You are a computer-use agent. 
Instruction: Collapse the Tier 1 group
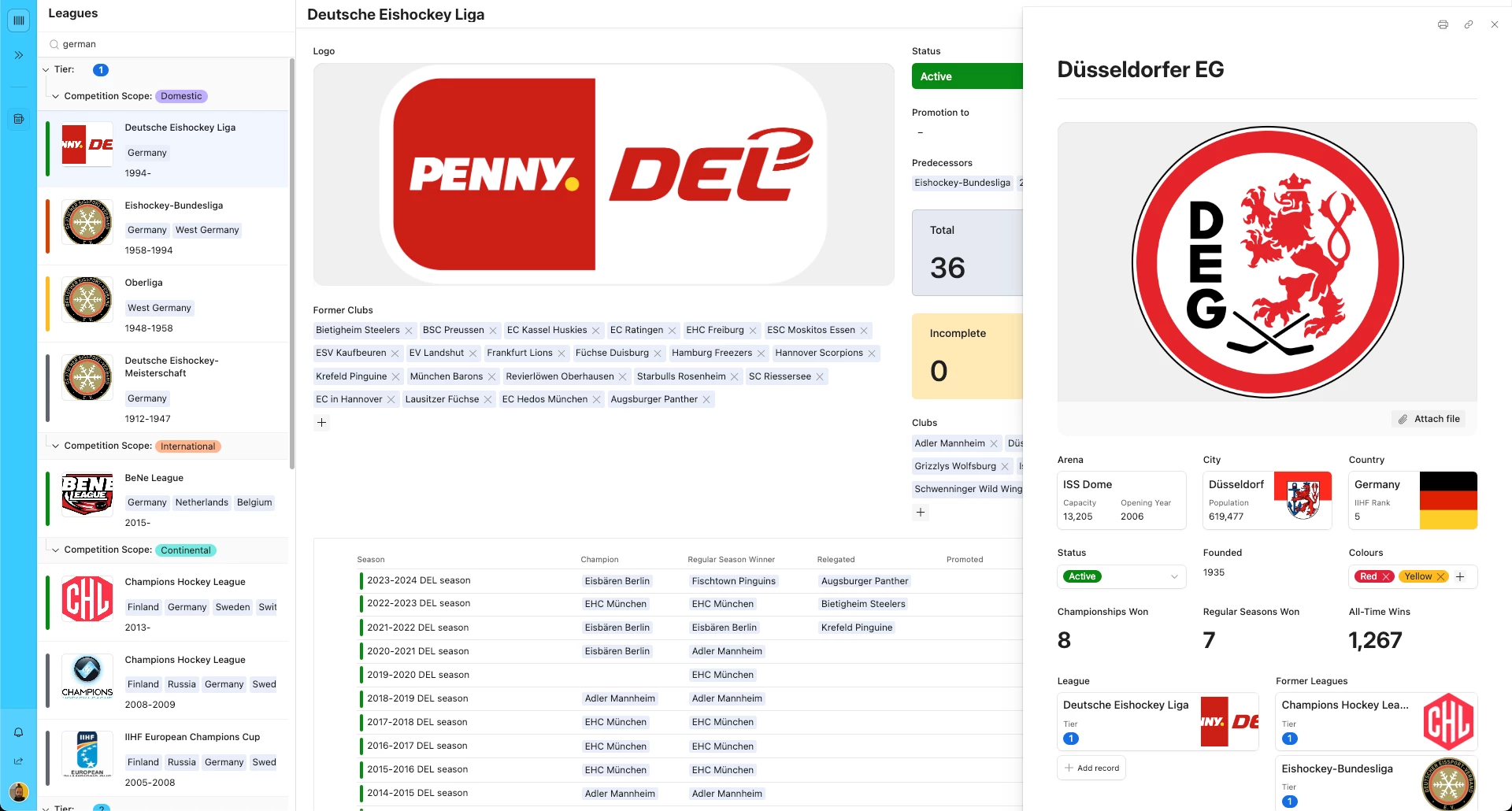[x=46, y=70]
